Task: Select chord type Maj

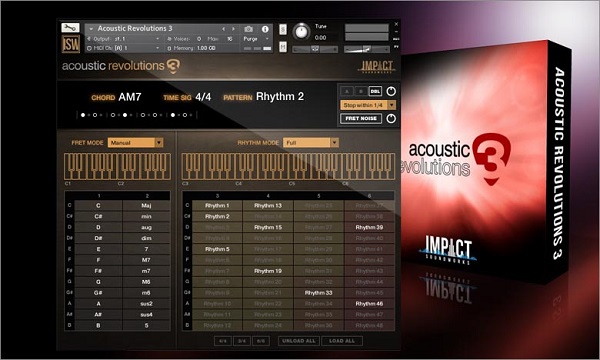Action: pos(146,205)
